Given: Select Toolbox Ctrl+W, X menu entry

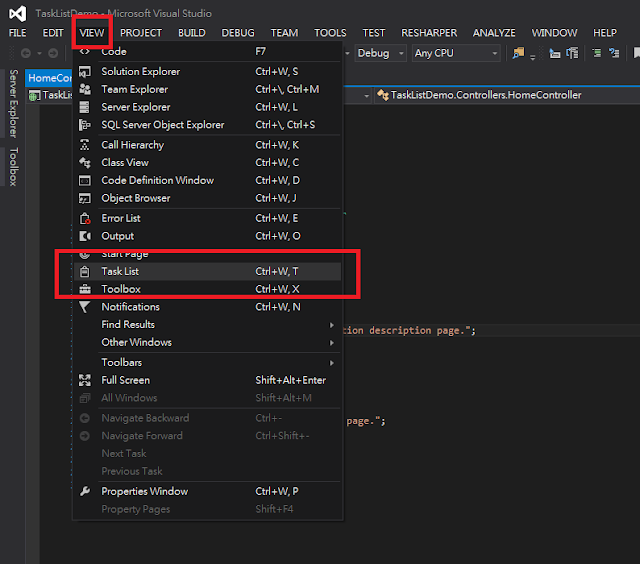Looking at the screenshot, I should coord(207,289).
